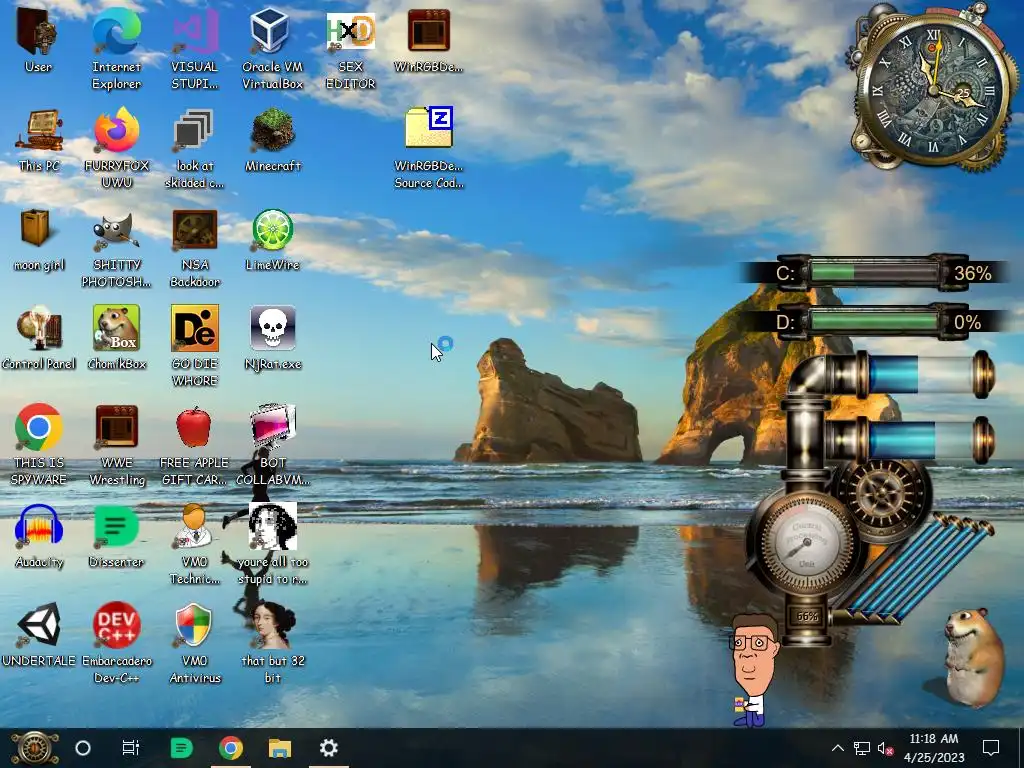Click the muted volume tray icon

click(x=885, y=748)
